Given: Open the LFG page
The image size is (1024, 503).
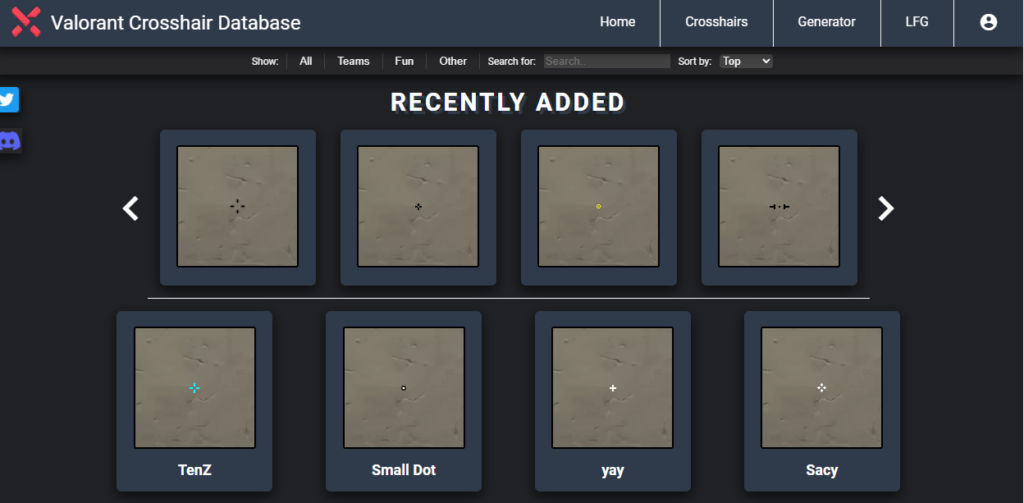Looking at the screenshot, I should click(916, 22).
